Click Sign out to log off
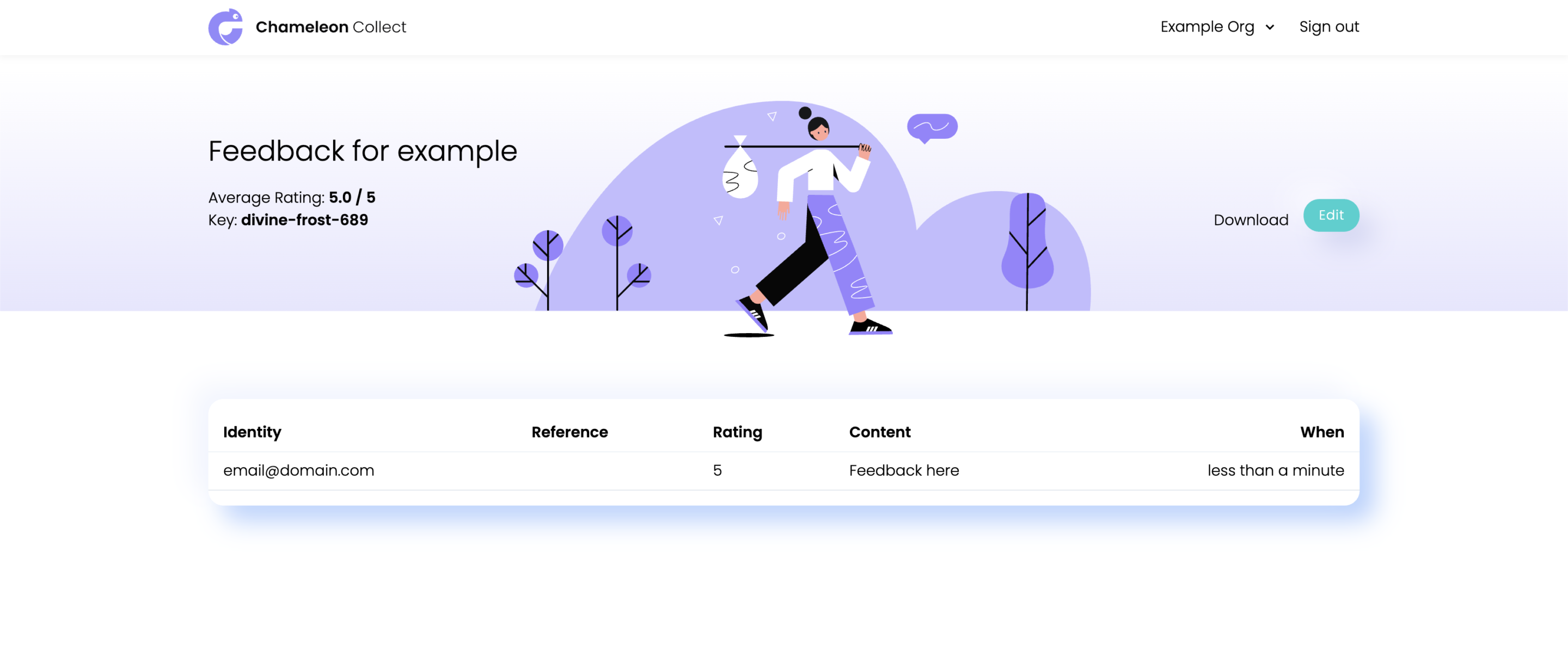Viewport: 1568px width, 656px height. (x=1328, y=26)
